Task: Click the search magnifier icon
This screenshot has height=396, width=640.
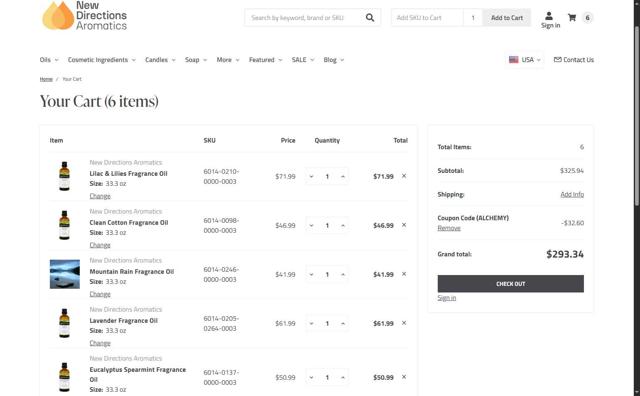Action: coord(370,18)
